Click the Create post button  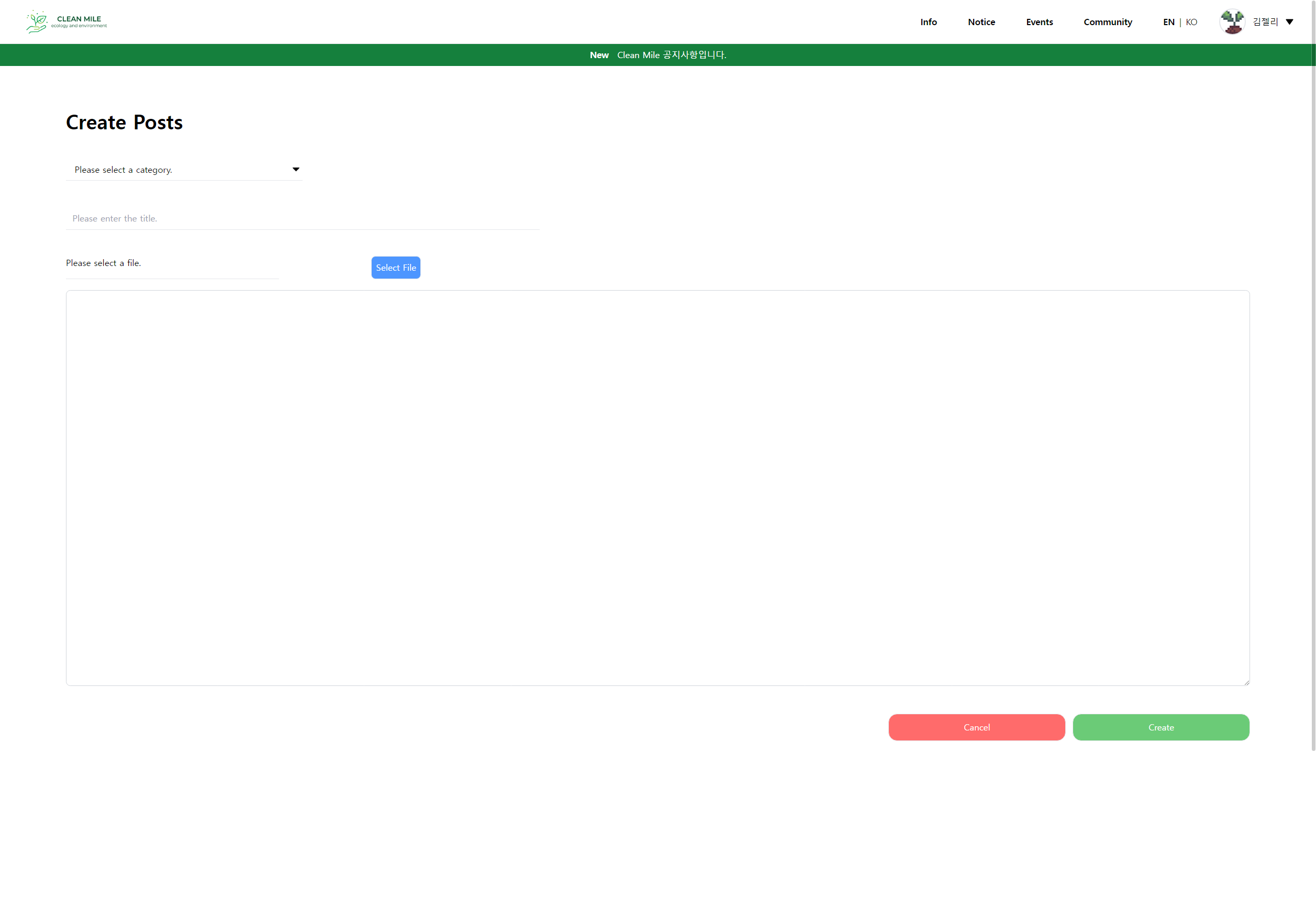[1161, 727]
